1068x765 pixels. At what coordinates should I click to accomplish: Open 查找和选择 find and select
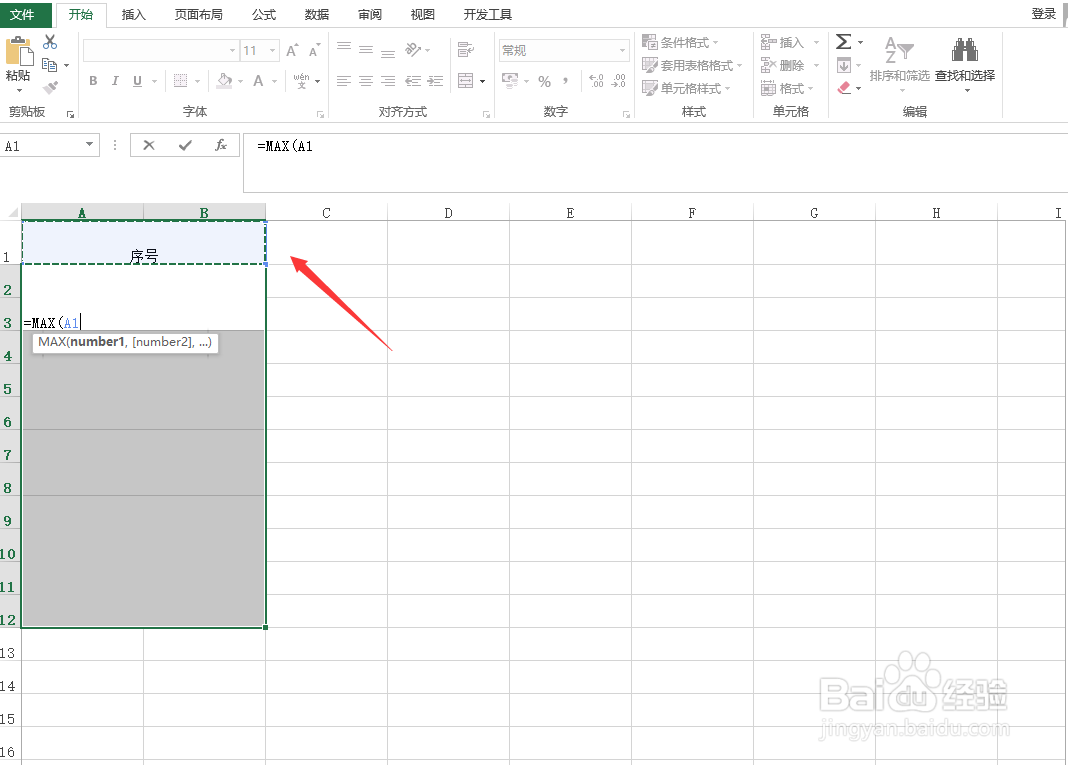965,64
